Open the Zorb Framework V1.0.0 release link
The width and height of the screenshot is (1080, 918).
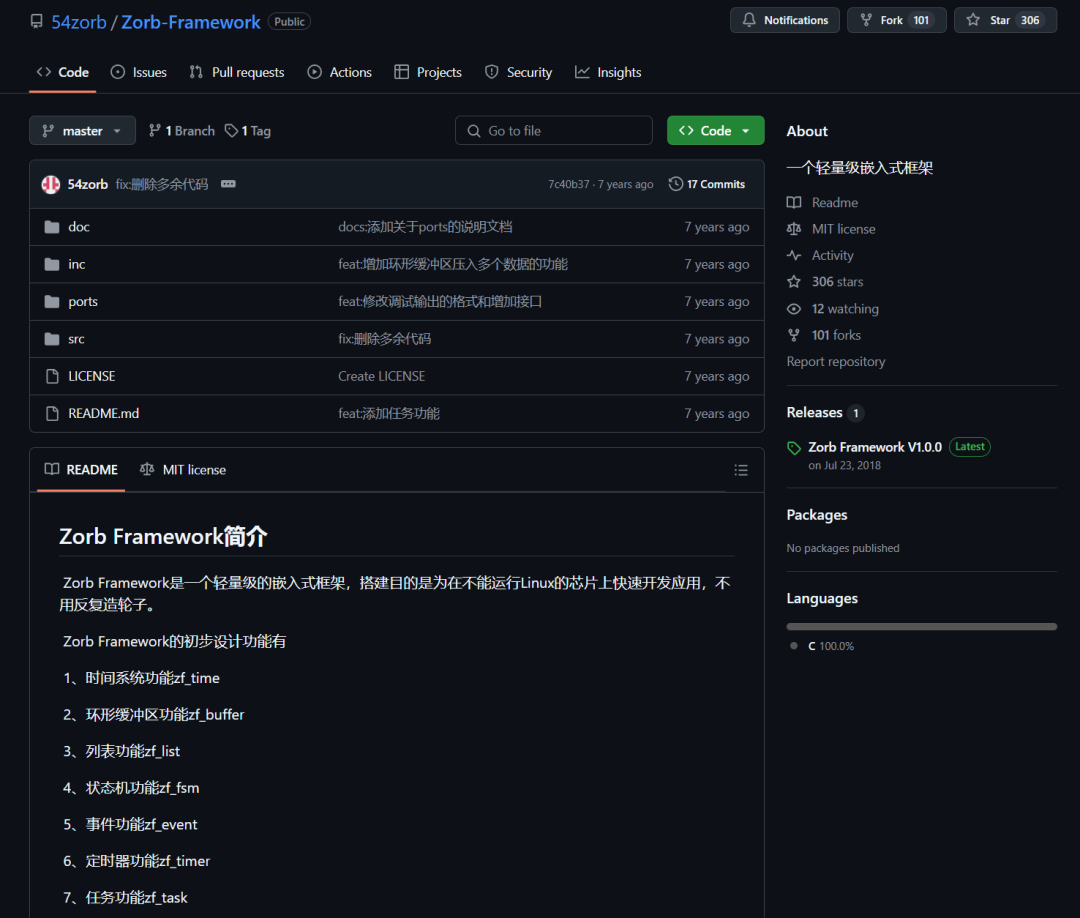[x=874, y=447]
